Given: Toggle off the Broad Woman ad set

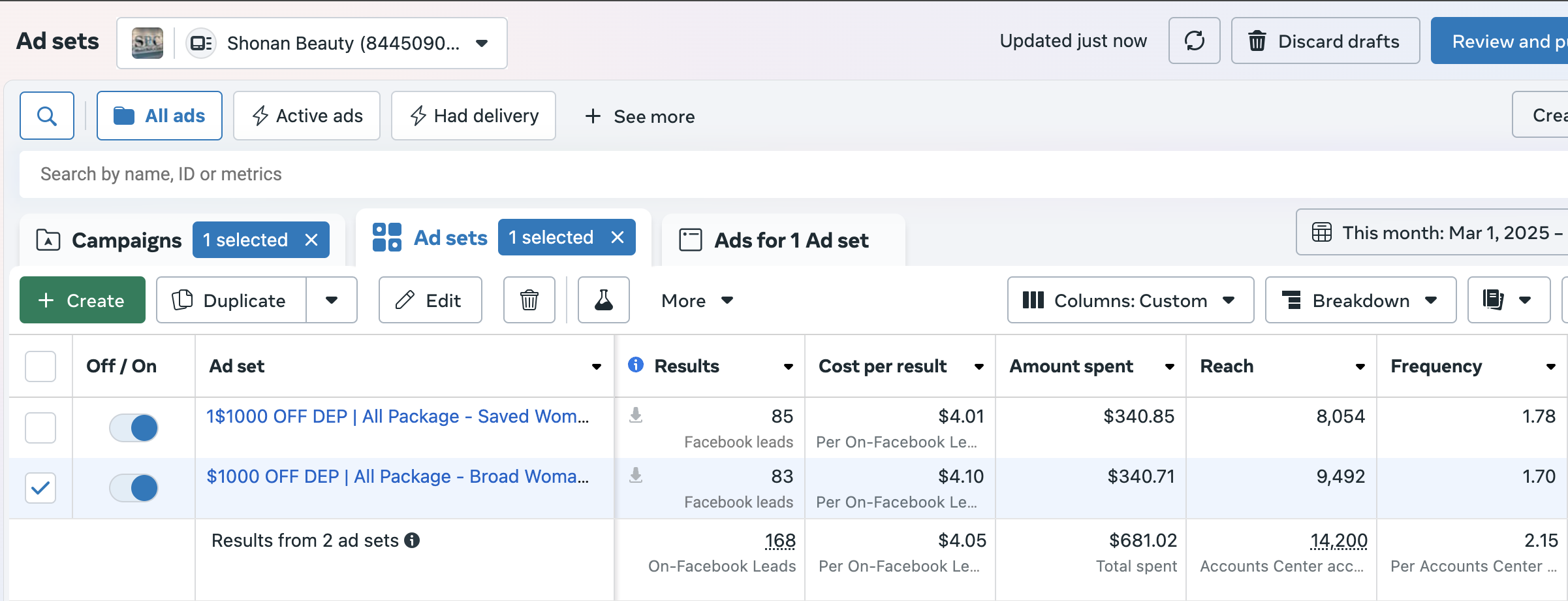Looking at the screenshot, I should [134, 488].
